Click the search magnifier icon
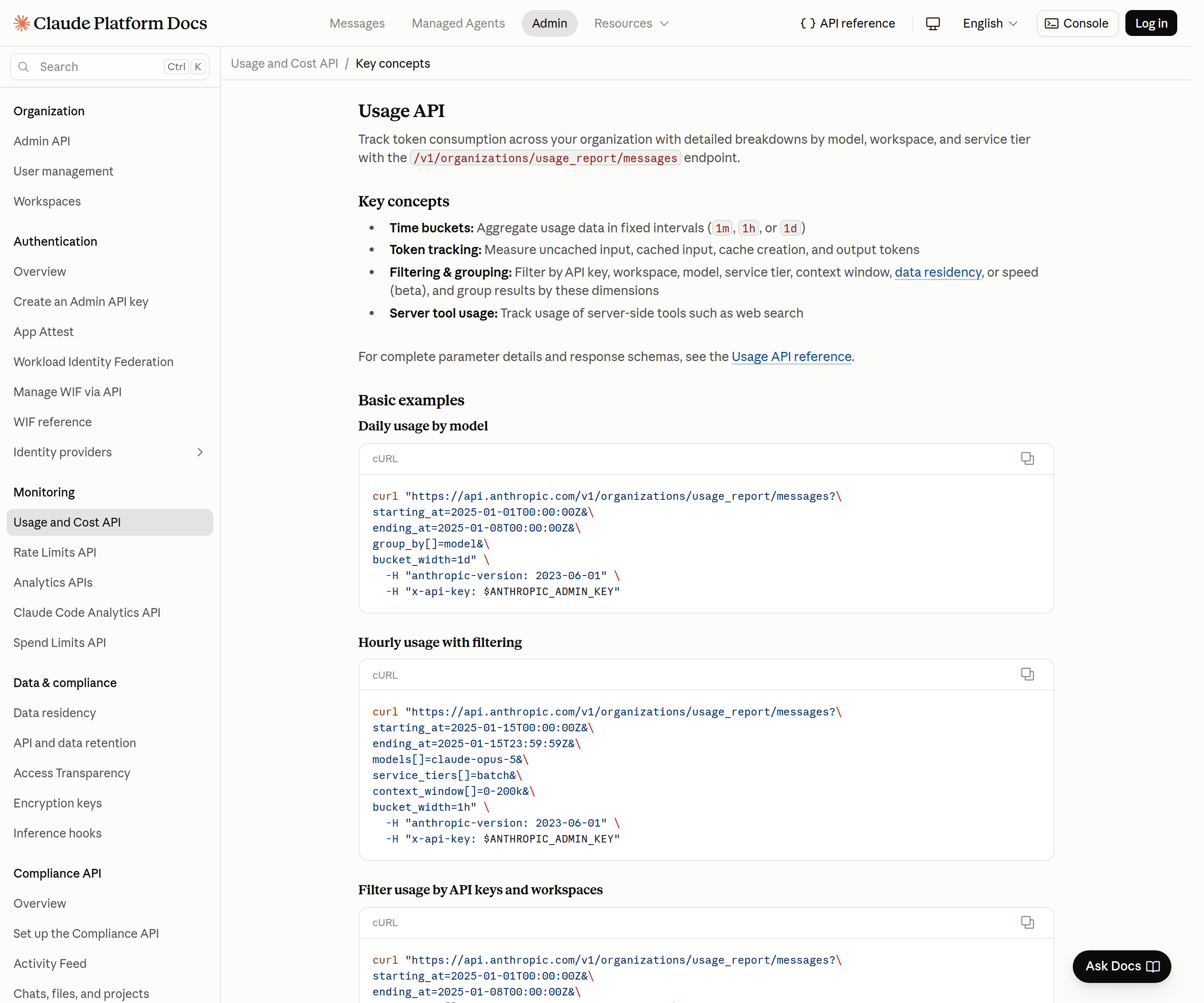The height and width of the screenshot is (1003, 1204). [23, 68]
